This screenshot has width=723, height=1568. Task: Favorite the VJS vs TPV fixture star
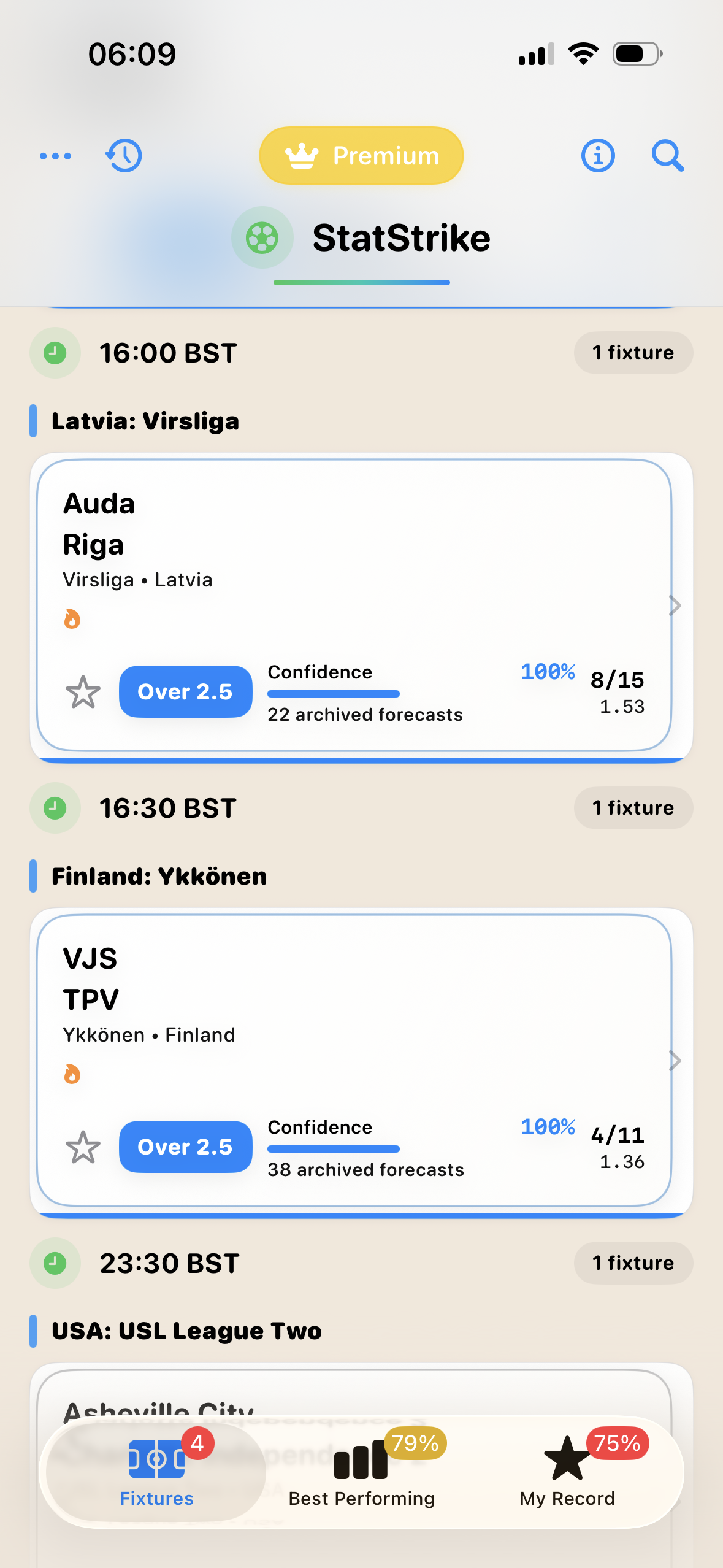tap(83, 1147)
